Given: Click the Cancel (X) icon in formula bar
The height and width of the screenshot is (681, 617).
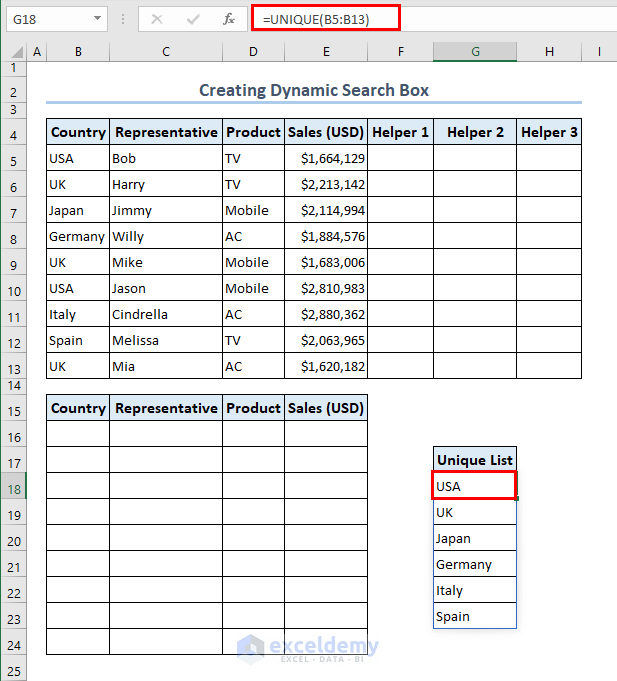Looking at the screenshot, I should (x=157, y=19).
